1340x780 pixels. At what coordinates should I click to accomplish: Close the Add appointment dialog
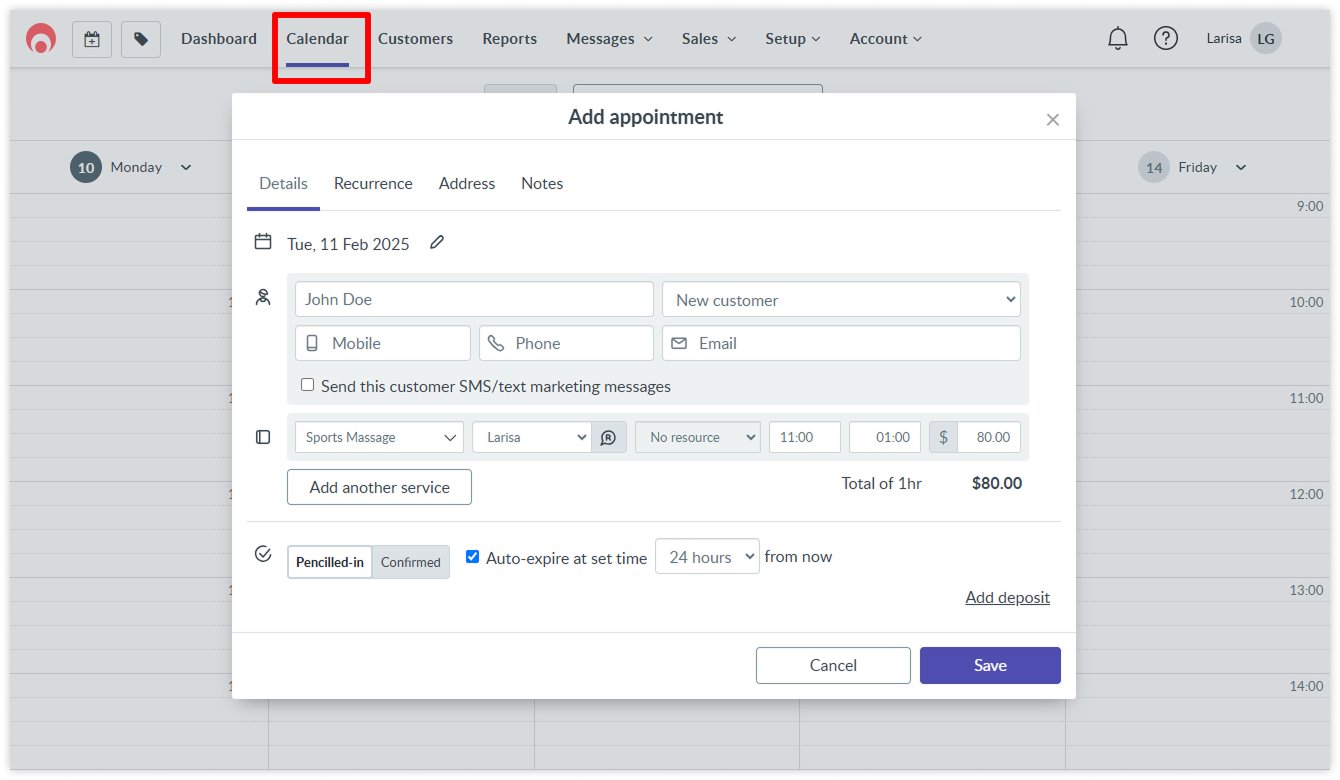tap(1052, 119)
